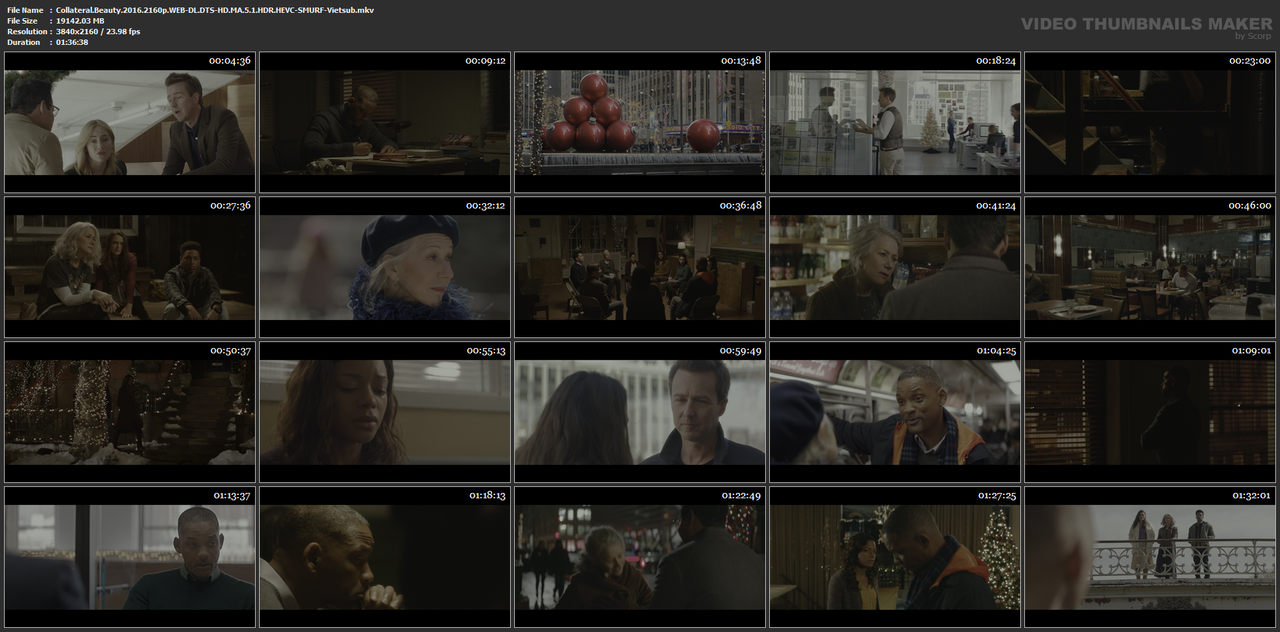This screenshot has height=632, width=1280.
Task: Select the thumbnail at 01:18:13
Action: tap(385, 557)
